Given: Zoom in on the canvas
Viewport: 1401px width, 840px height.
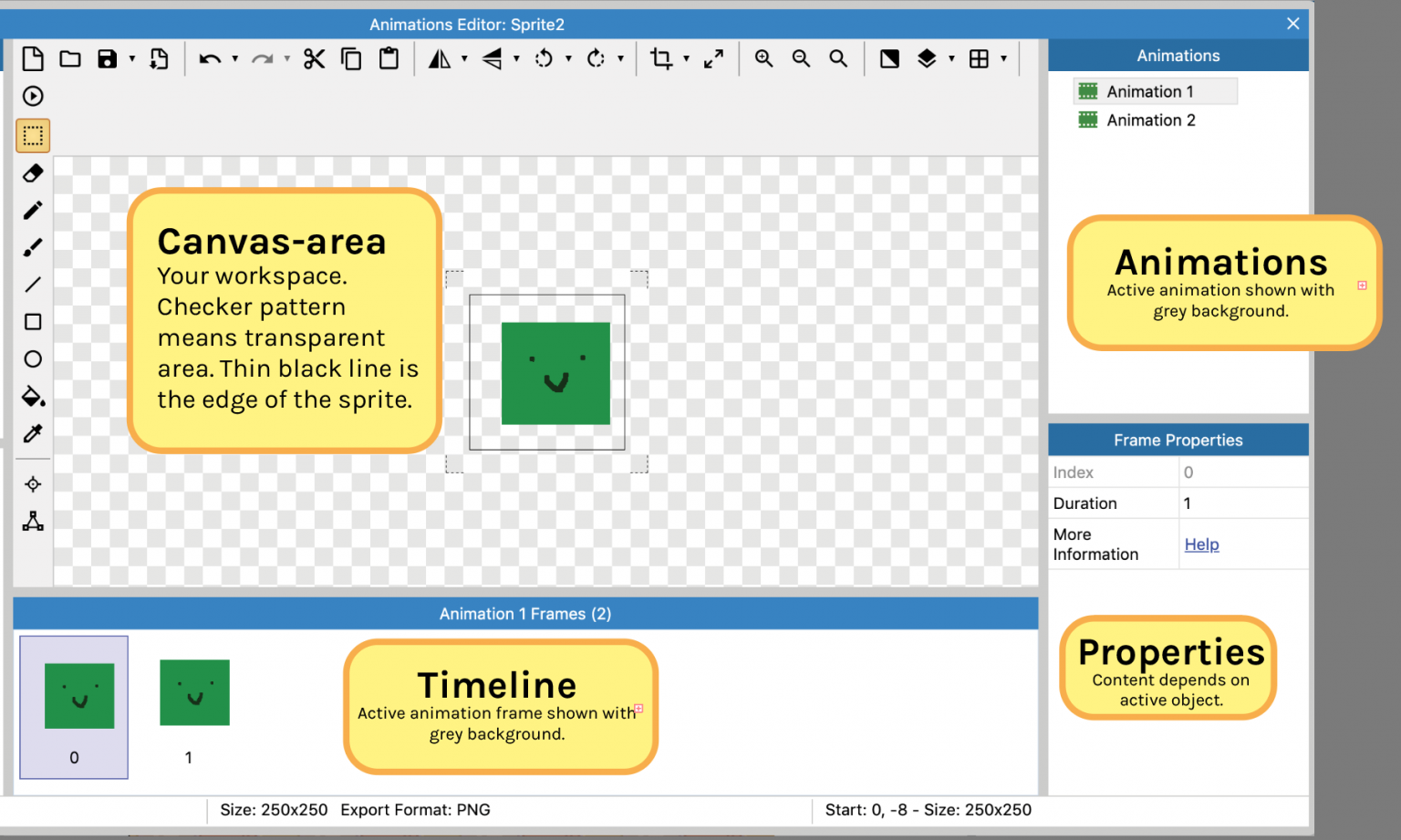Looking at the screenshot, I should pos(764,59).
